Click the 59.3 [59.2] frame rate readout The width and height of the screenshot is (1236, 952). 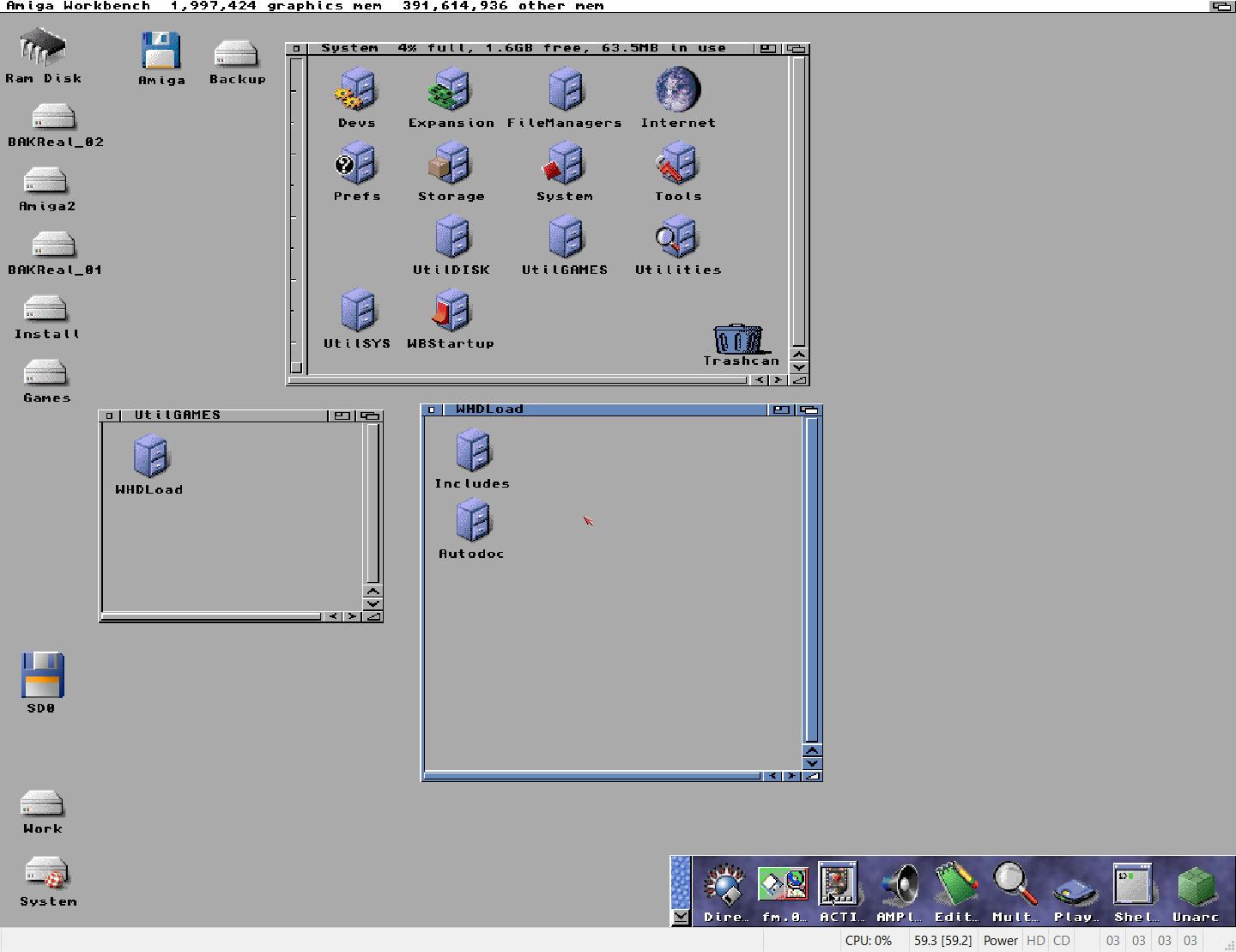[x=942, y=941]
